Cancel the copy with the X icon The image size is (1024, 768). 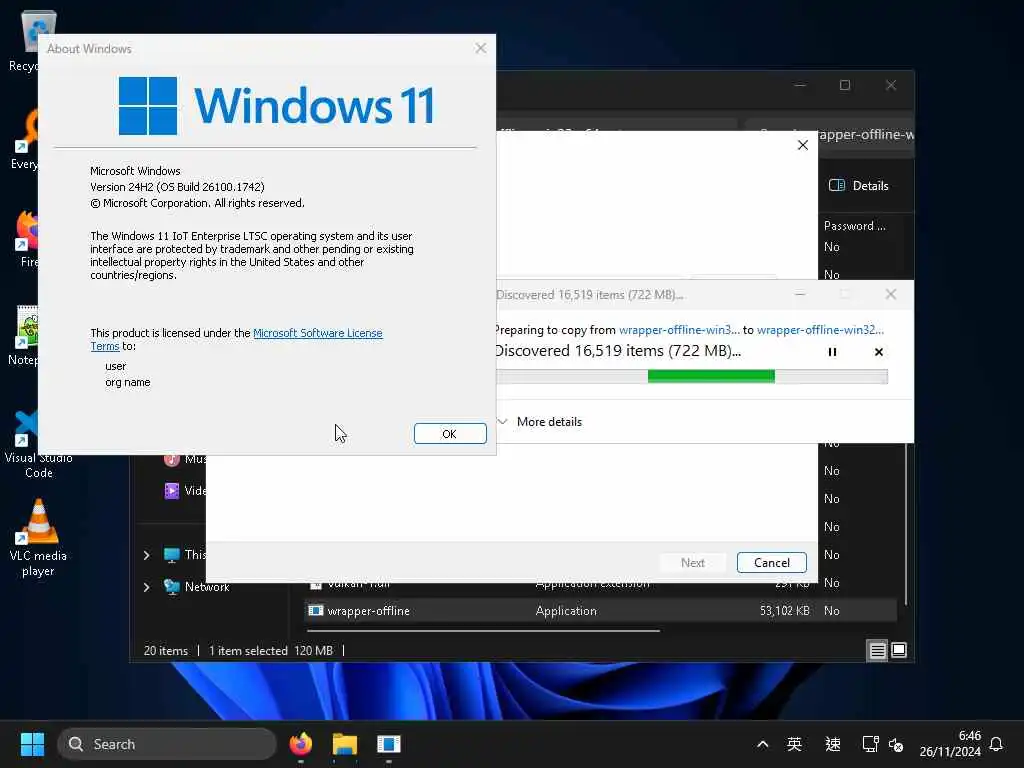click(x=879, y=352)
